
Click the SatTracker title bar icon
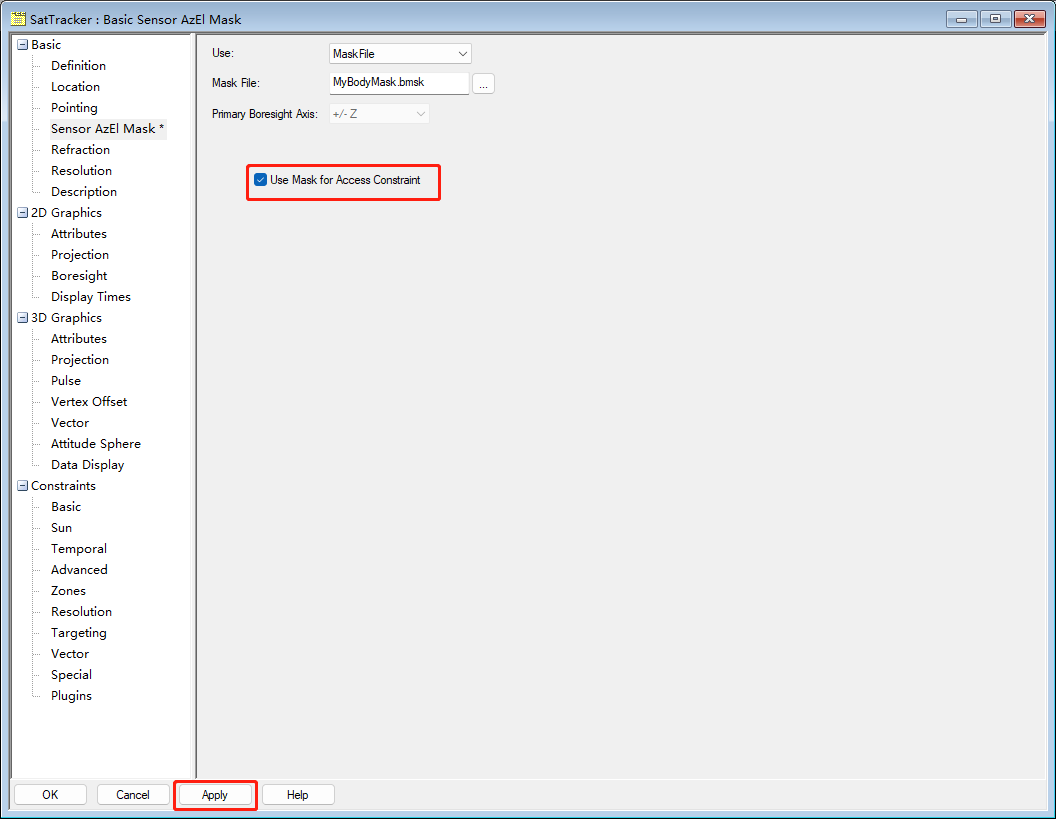point(18,19)
